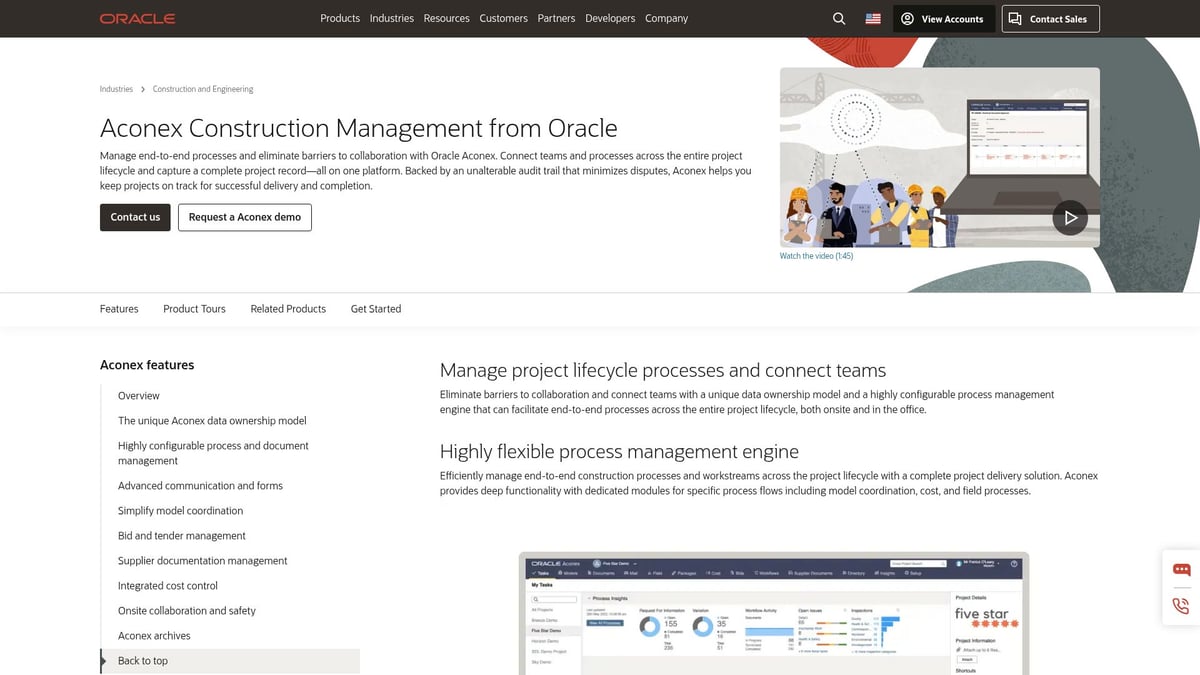
Task: Open the Resources navigation dropdown
Action: pos(446,18)
